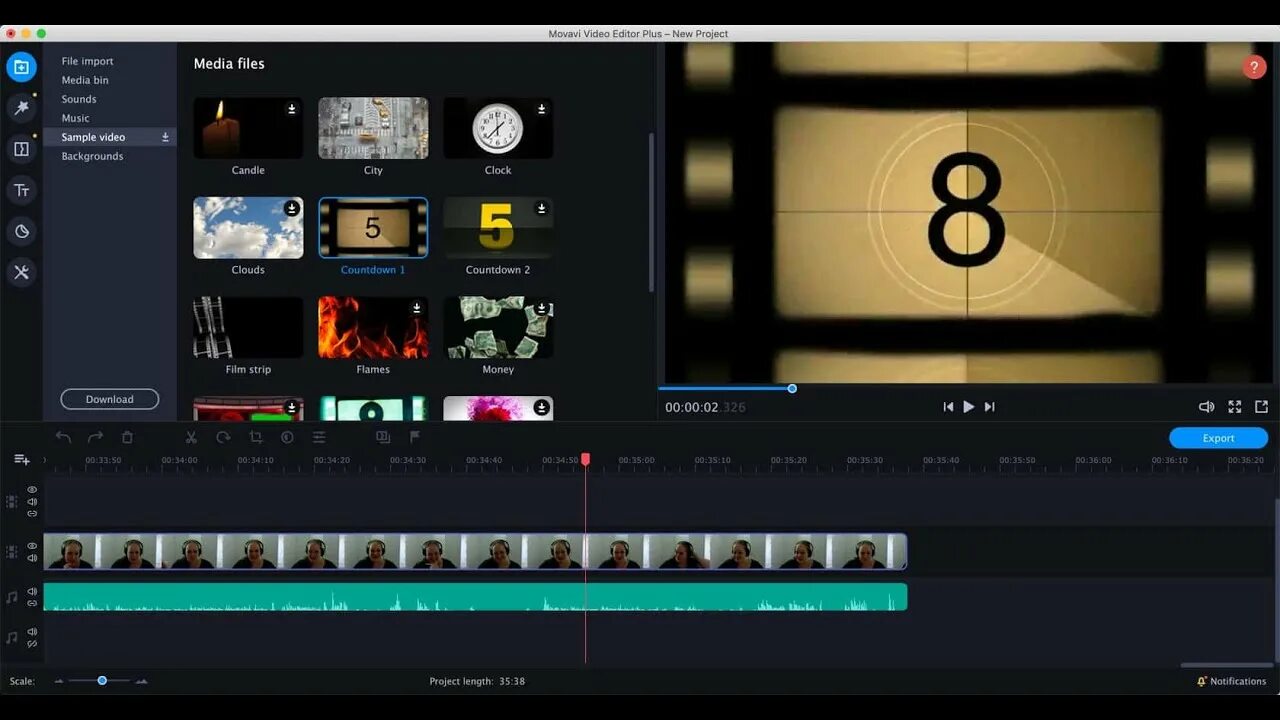
Task: Redo the last timeline action
Action: click(95, 437)
